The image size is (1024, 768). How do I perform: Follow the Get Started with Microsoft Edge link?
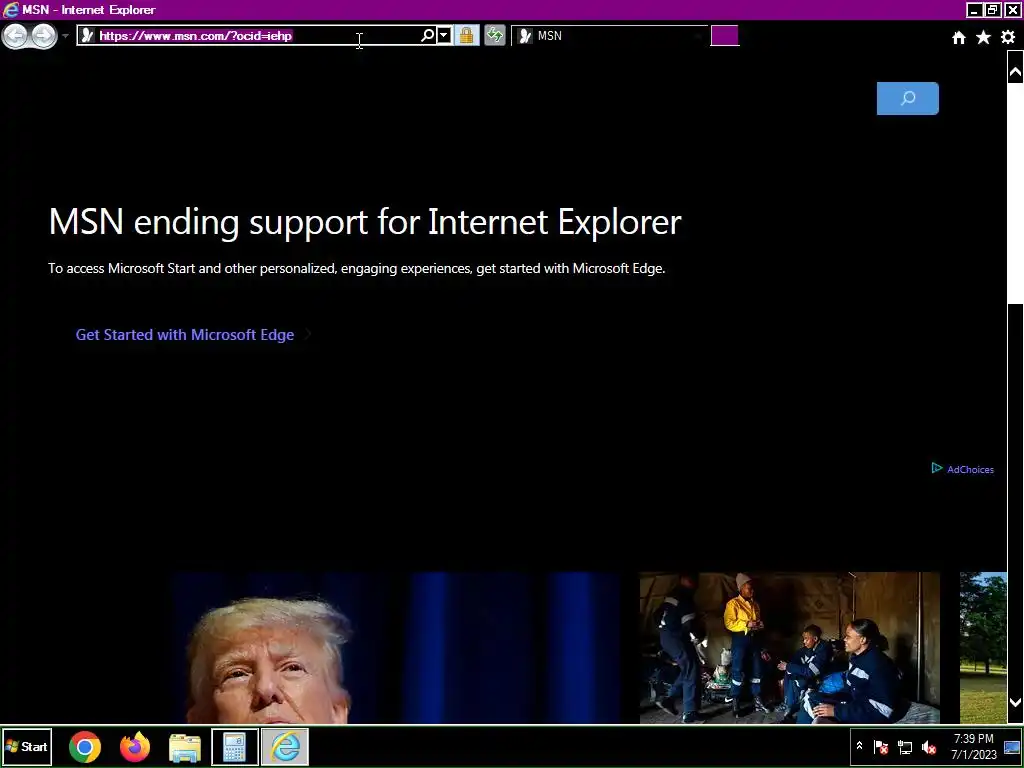click(185, 335)
